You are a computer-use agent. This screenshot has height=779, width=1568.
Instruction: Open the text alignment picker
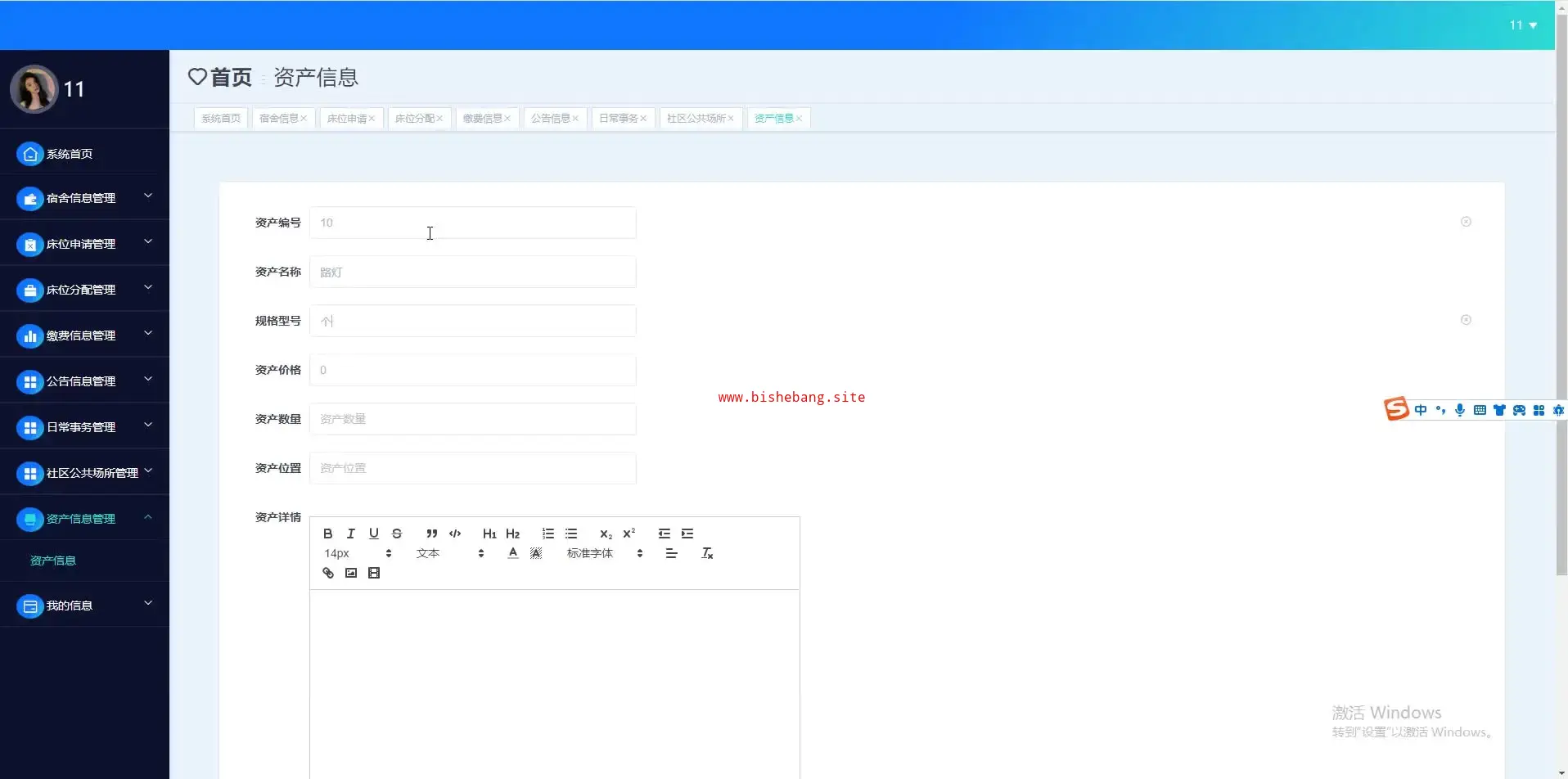(x=672, y=553)
